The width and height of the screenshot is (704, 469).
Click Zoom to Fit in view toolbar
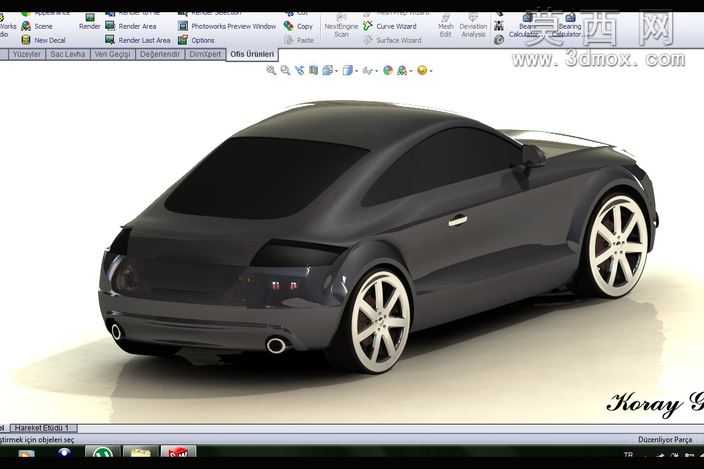pos(271,70)
